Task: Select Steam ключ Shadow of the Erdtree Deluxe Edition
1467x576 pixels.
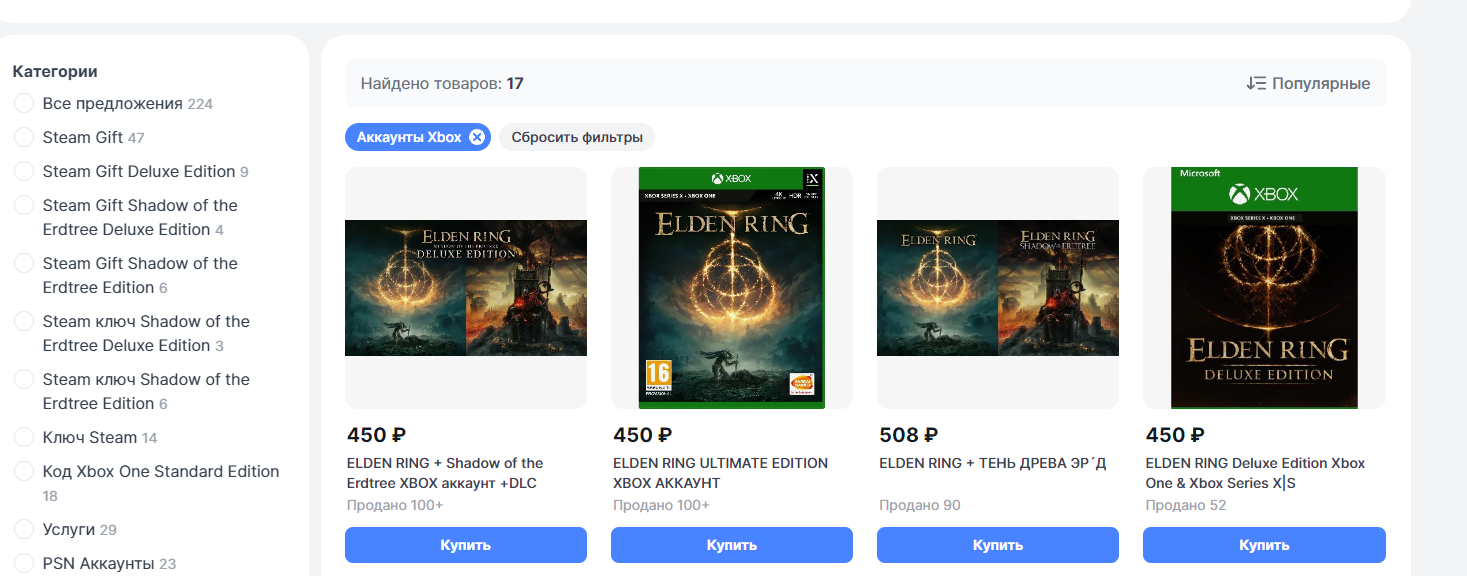Action: tap(24, 322)
